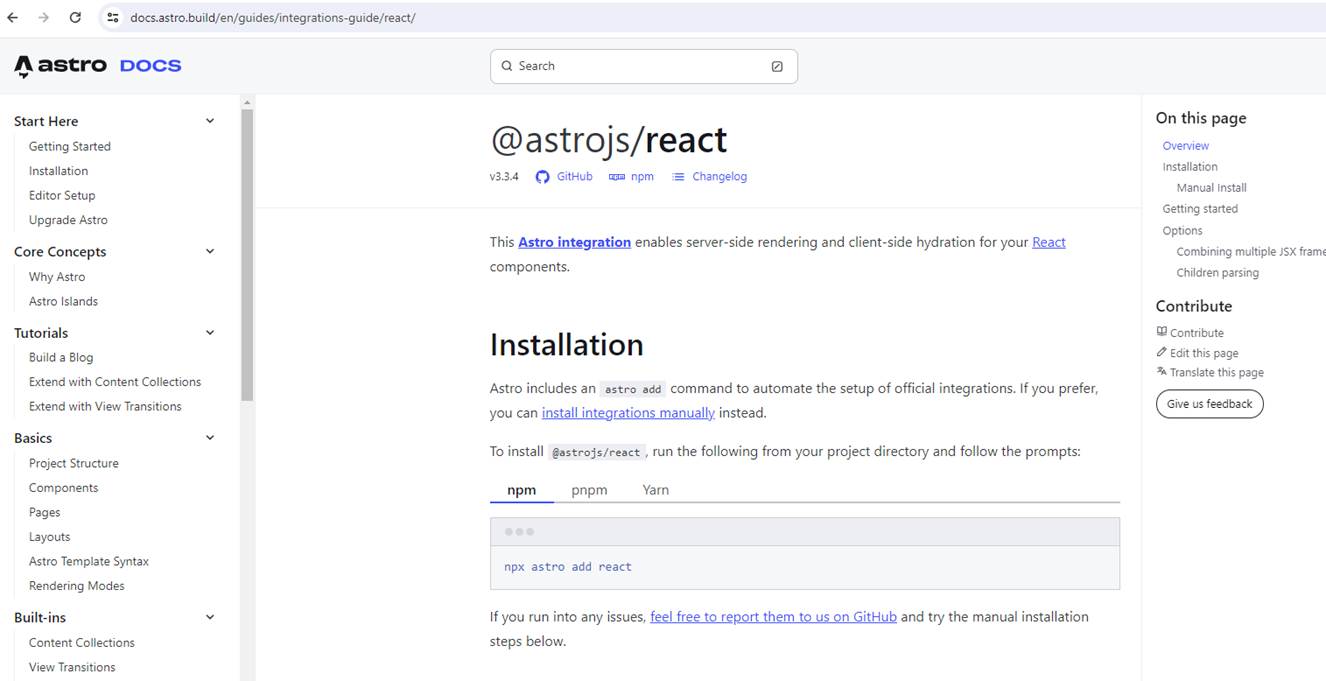Open Editor Setup in sidebar
The image size is (1326, 681).
click(62, 196)
